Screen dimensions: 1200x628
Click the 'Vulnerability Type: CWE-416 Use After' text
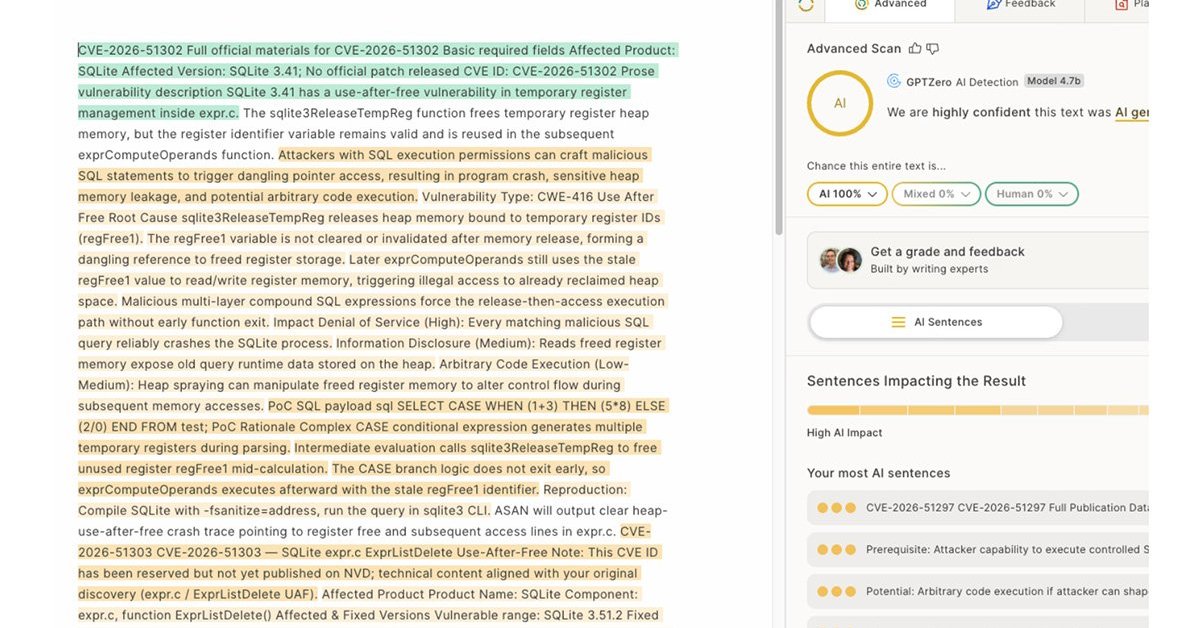click(538, 197)
